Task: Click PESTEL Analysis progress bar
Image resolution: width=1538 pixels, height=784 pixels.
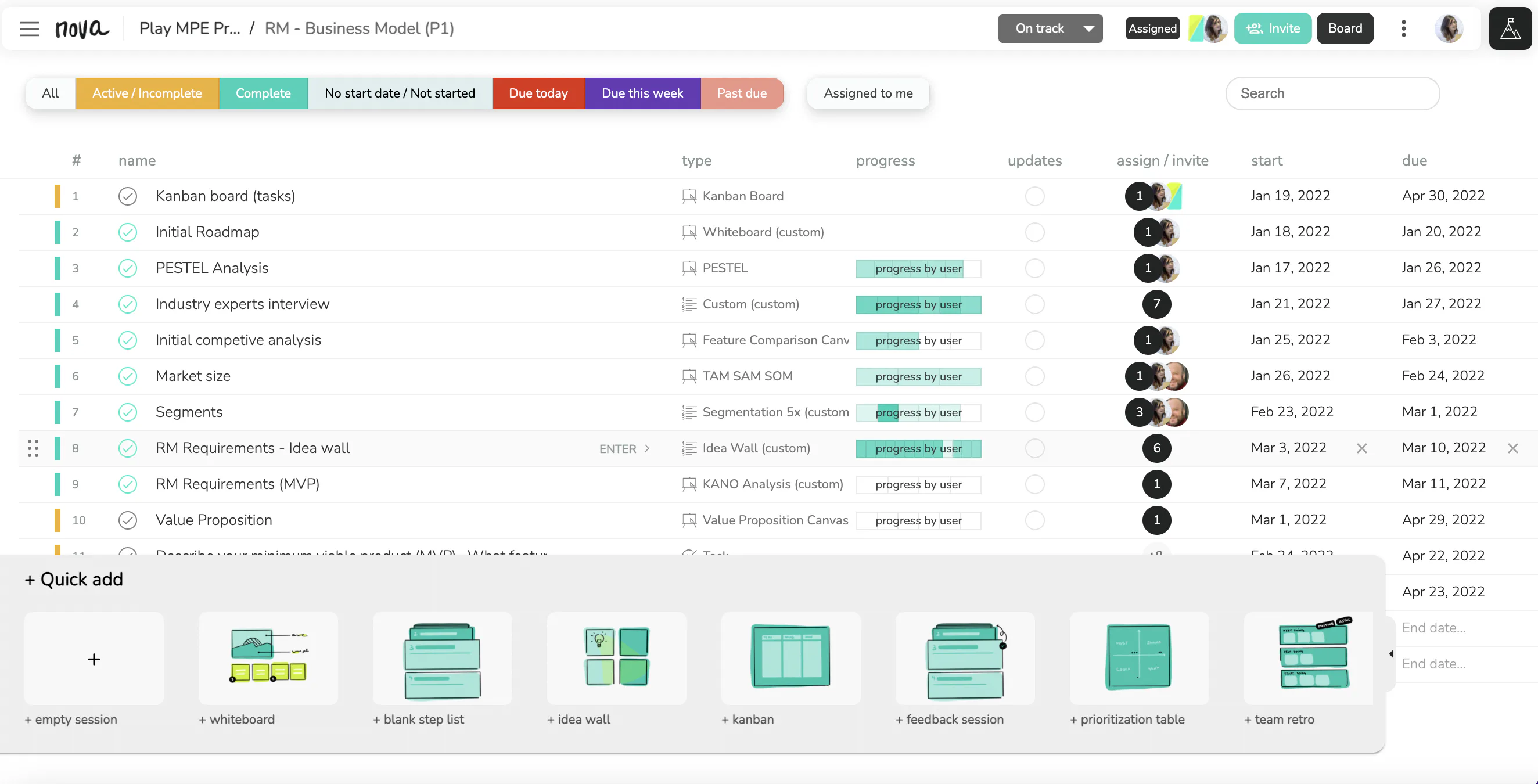Action: point(918,269)
